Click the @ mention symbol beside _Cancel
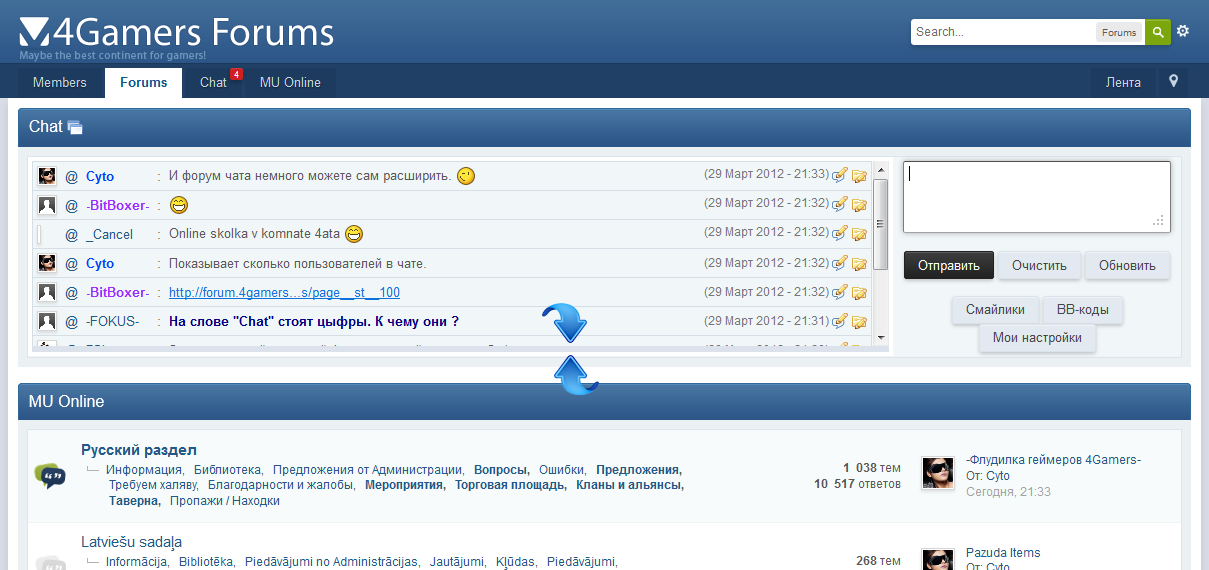 point(71,235)
